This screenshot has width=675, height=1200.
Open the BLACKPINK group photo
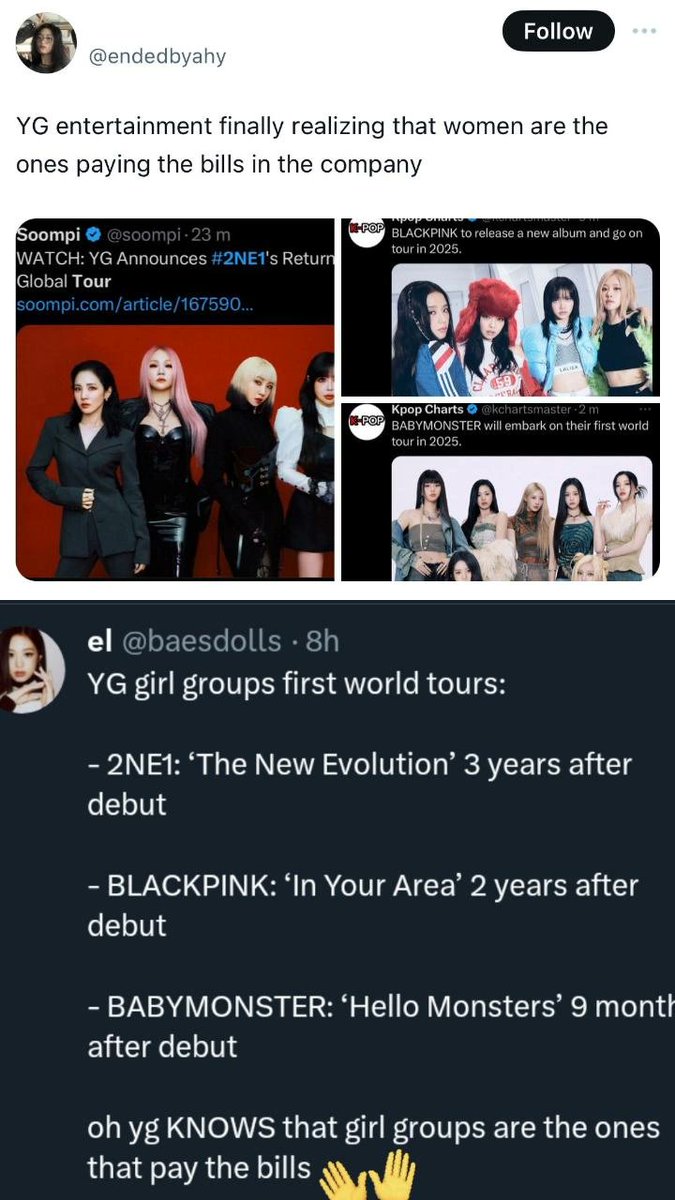520,328
